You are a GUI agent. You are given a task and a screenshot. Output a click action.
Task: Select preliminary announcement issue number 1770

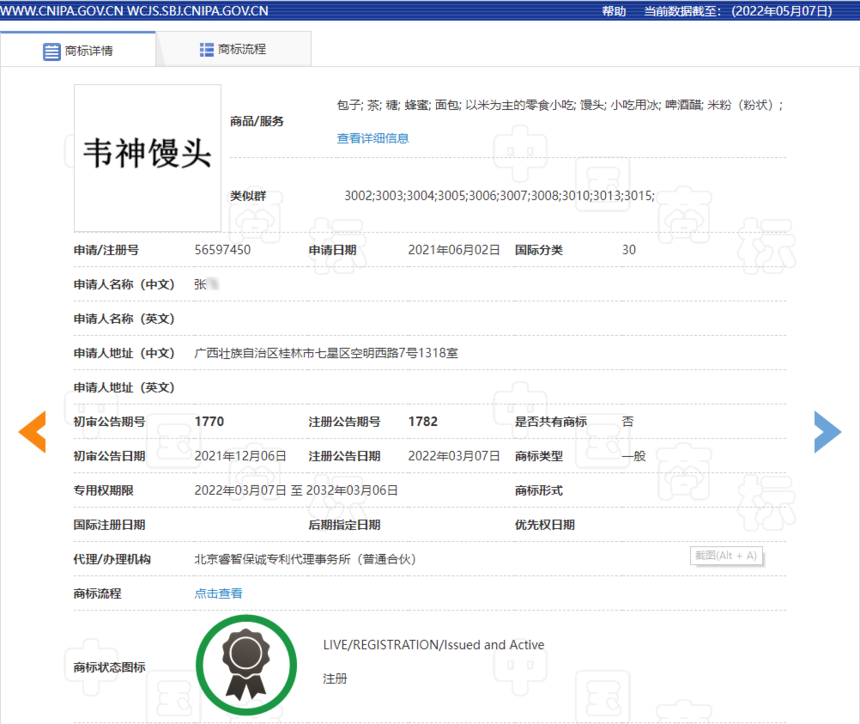(210, 422)
